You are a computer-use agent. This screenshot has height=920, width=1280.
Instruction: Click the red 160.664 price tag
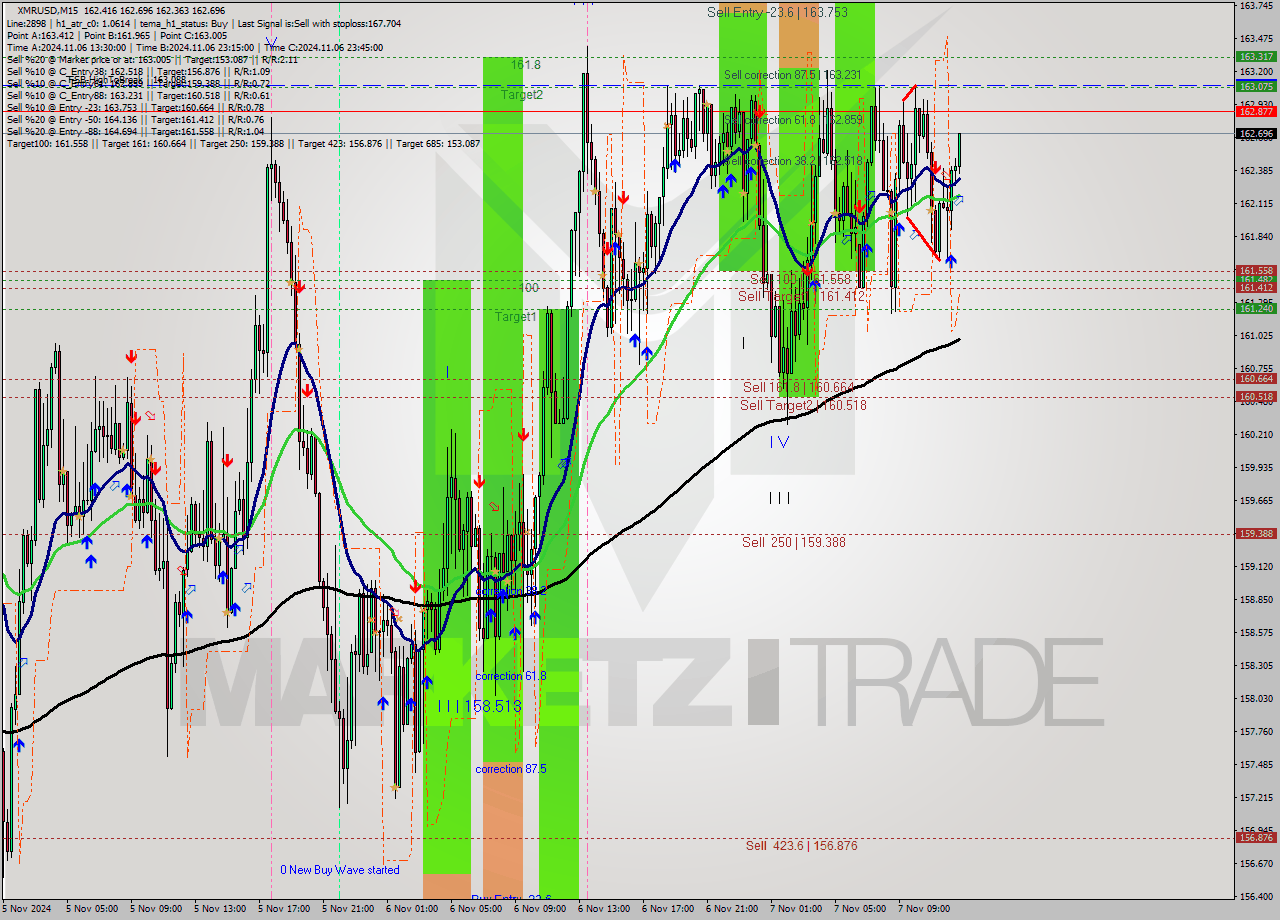(1256, 378)
